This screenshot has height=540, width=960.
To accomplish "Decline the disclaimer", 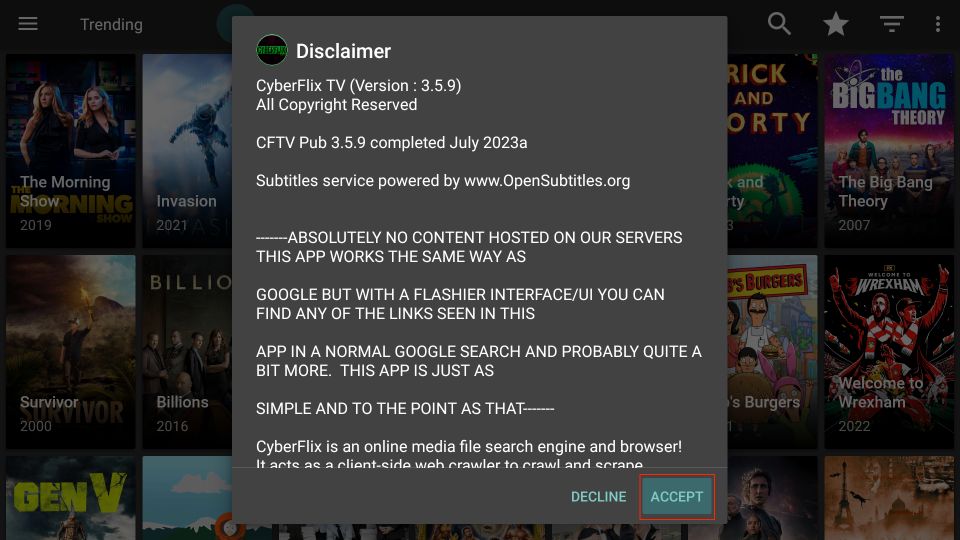I will click(x=598, y=497).
